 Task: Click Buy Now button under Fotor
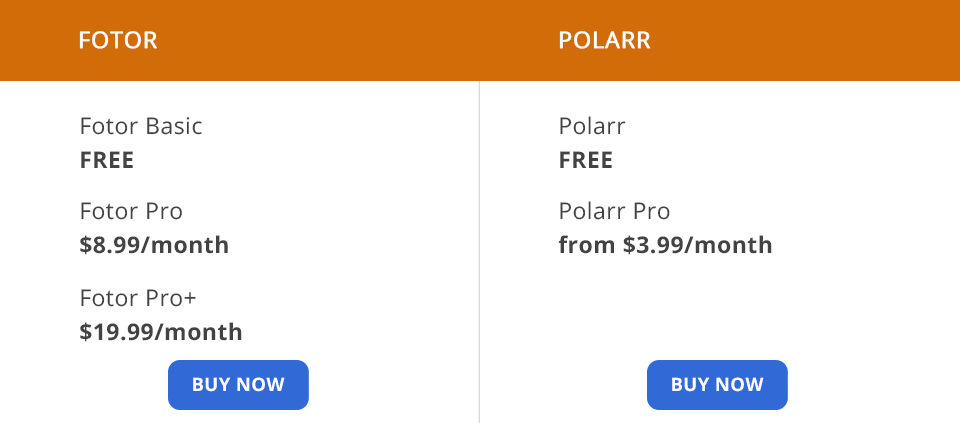(x=238, y=385)
